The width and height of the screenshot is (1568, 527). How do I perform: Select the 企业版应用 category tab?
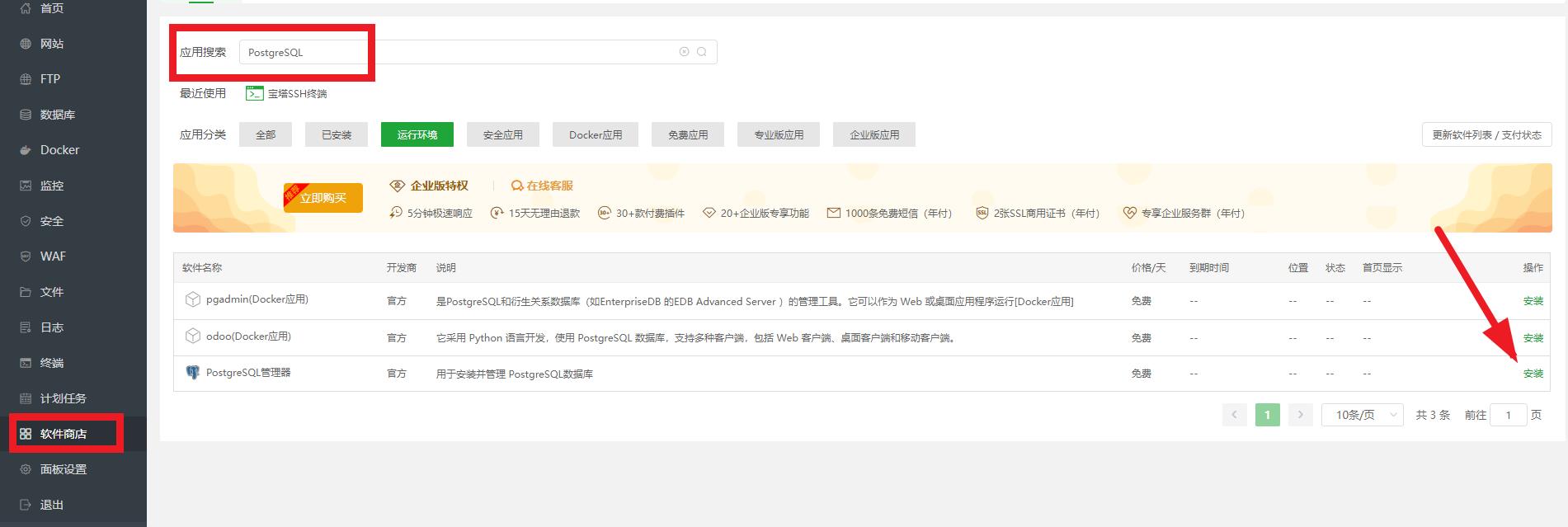[x=874, y=134]
